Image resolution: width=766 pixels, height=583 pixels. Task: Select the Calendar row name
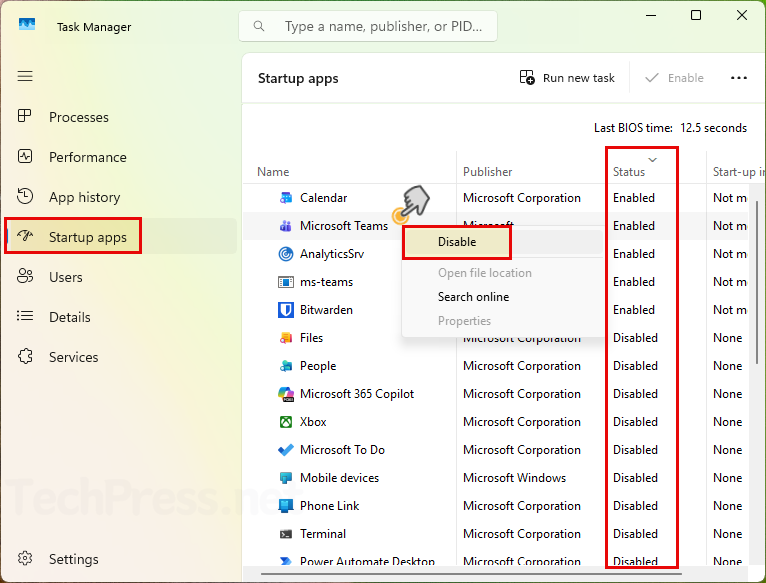point(323,198)
